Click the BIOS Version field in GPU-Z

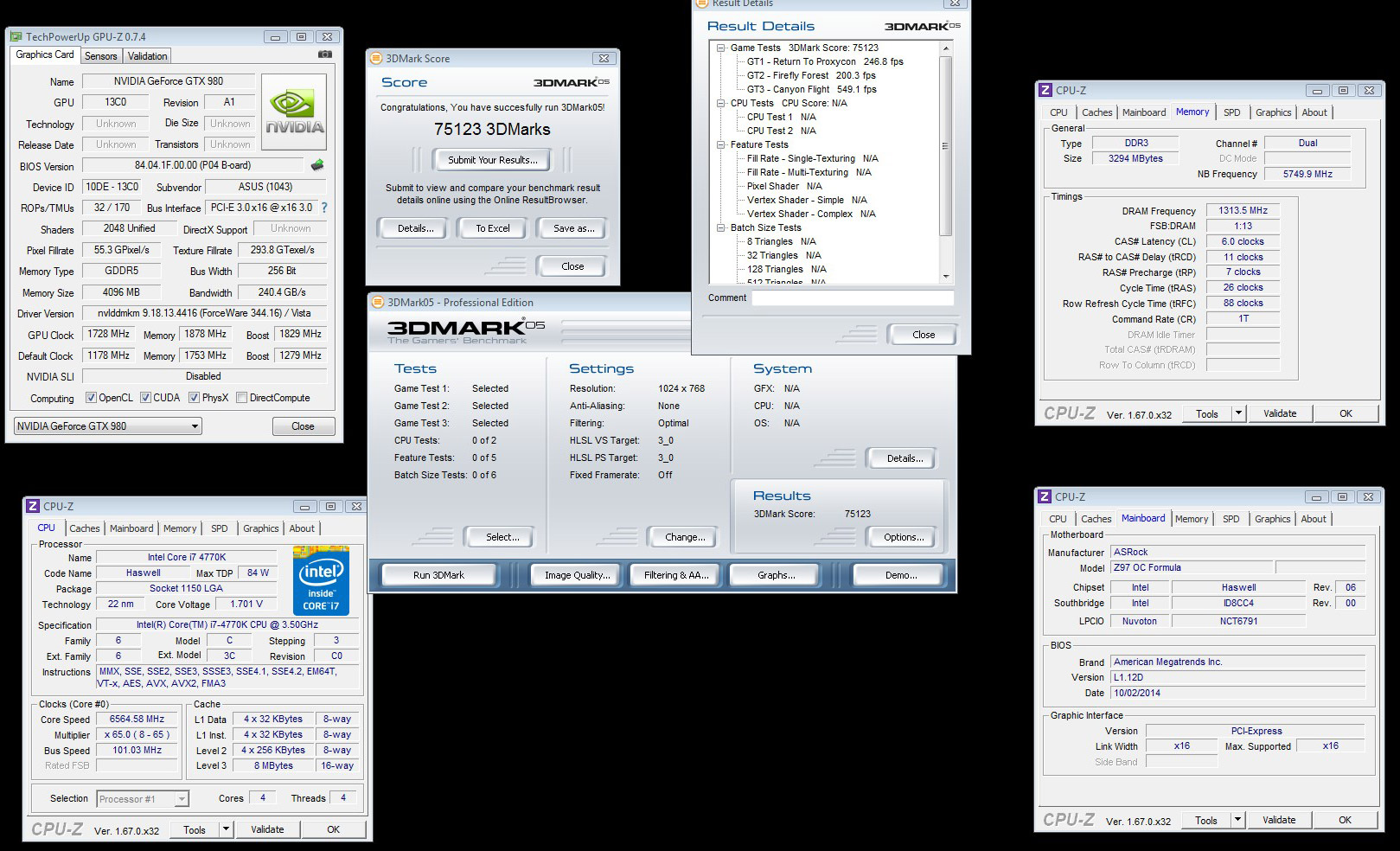pyautogui.click(x=193, y=165)
